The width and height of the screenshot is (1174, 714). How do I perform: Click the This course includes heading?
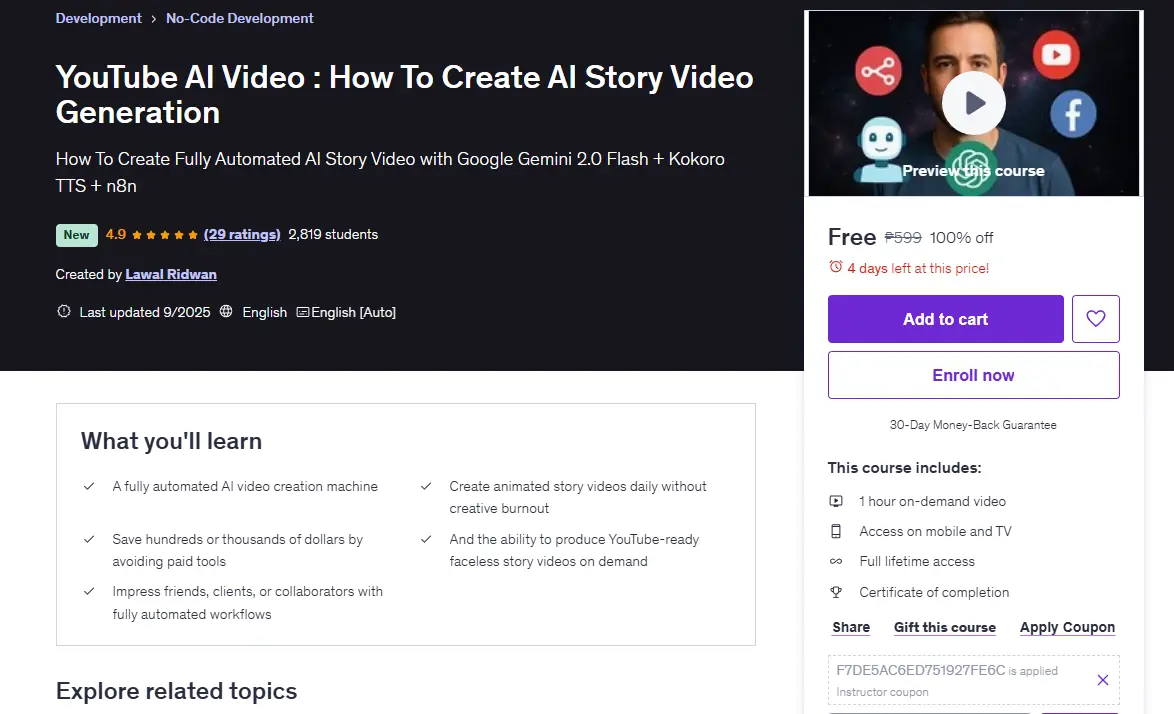point(904,468)
